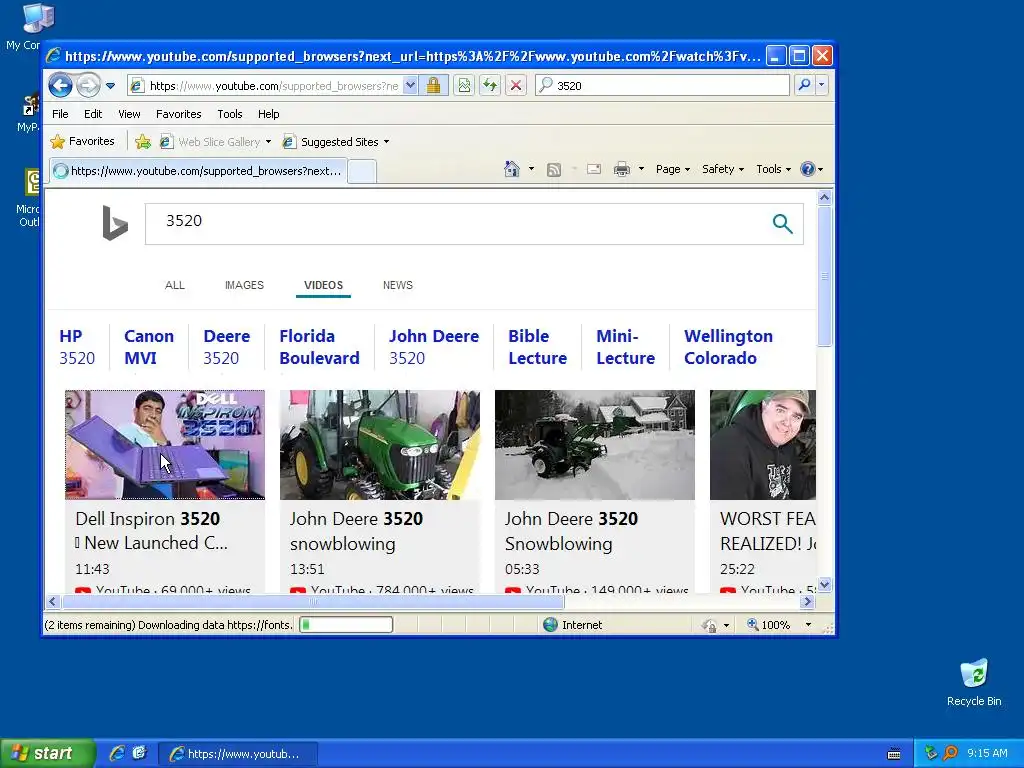Click the Deere 3520 suggestion
This screenshot has height=768, width=1024.
pos(227,347)
